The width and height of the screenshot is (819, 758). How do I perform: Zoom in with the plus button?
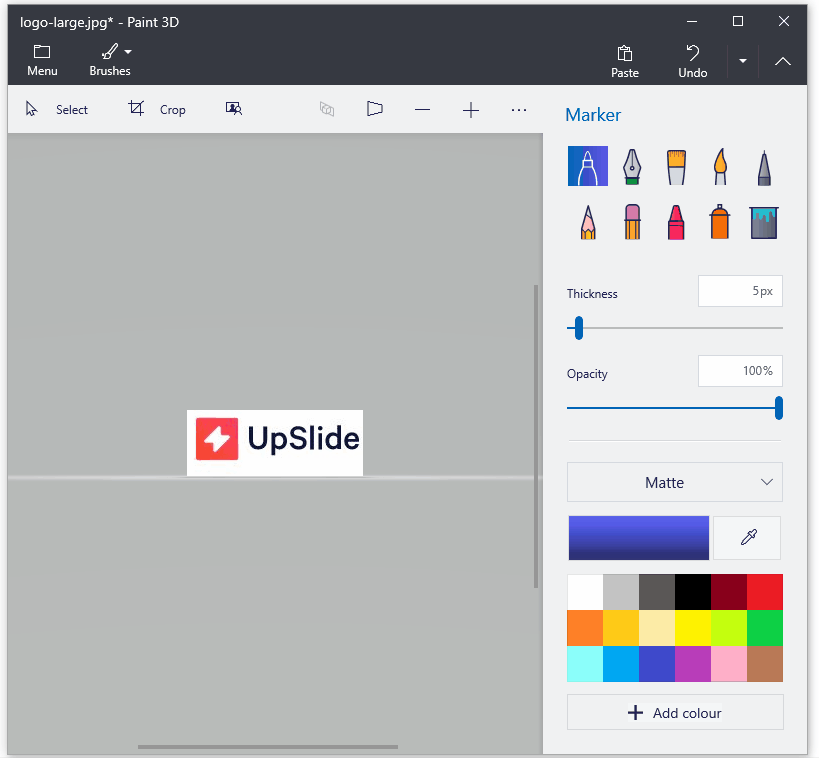(471, 110)
